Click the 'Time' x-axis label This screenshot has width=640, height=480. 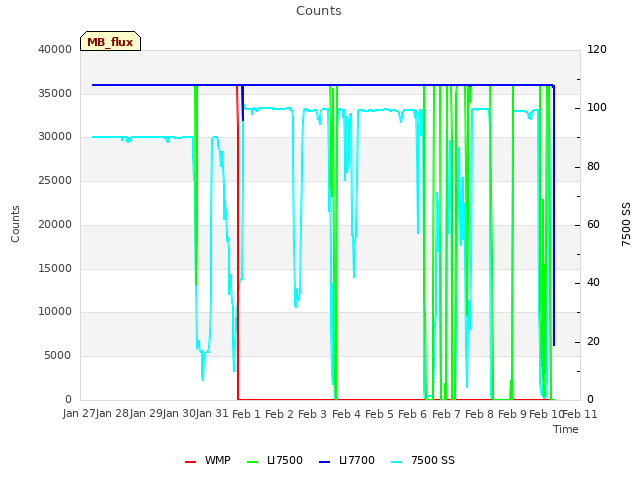coord(566,429)
